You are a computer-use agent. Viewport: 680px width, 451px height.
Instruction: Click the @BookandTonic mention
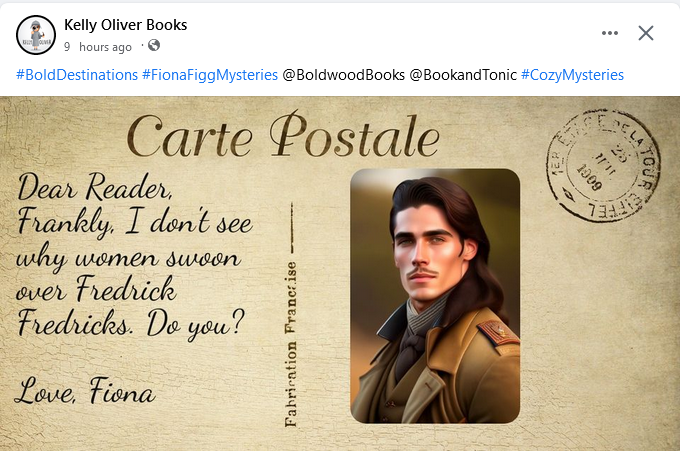pyautogui.click(x=463, y=75)
